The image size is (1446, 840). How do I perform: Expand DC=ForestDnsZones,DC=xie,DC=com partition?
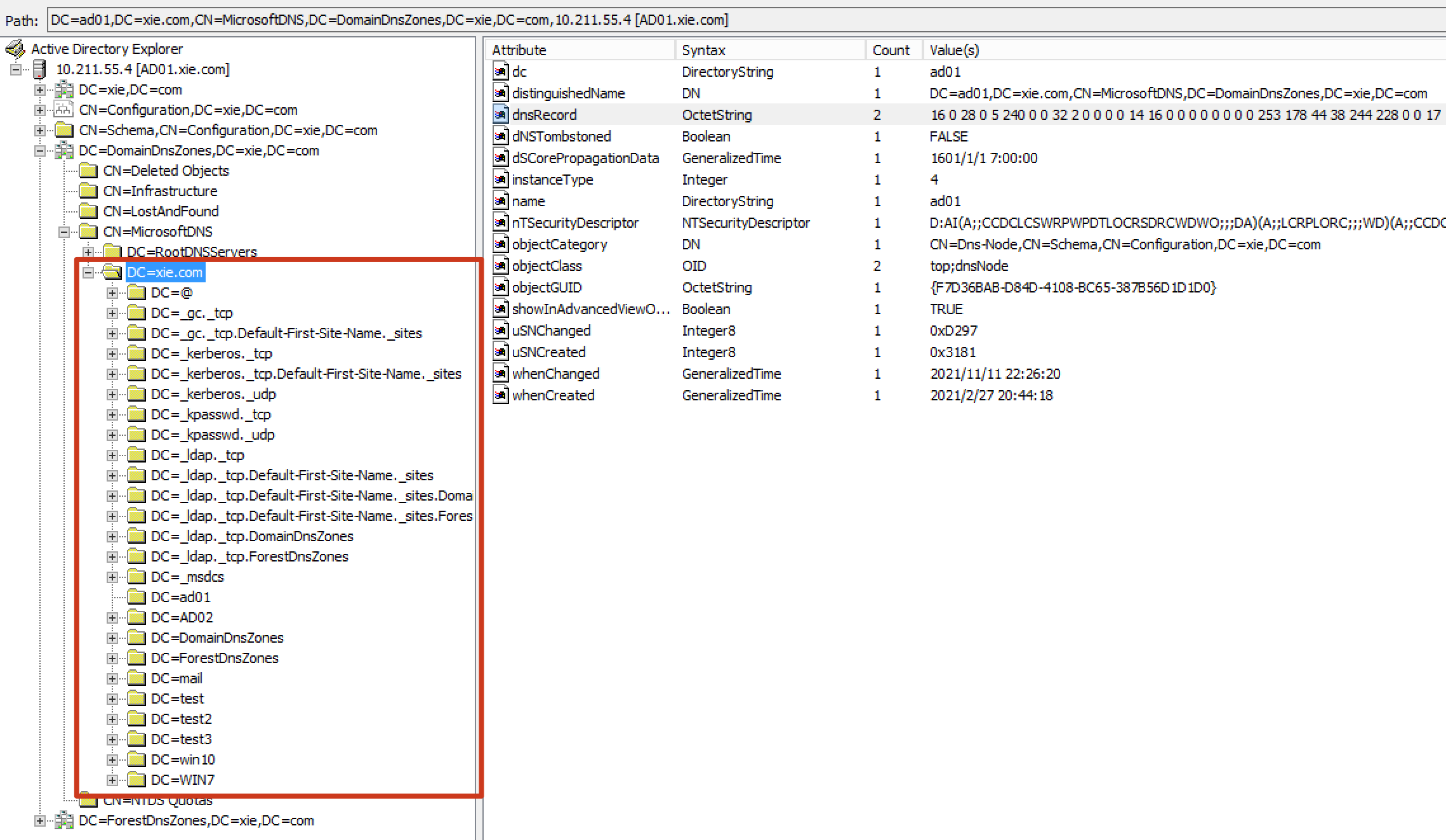pyautogui.click(x=40, y=820)
